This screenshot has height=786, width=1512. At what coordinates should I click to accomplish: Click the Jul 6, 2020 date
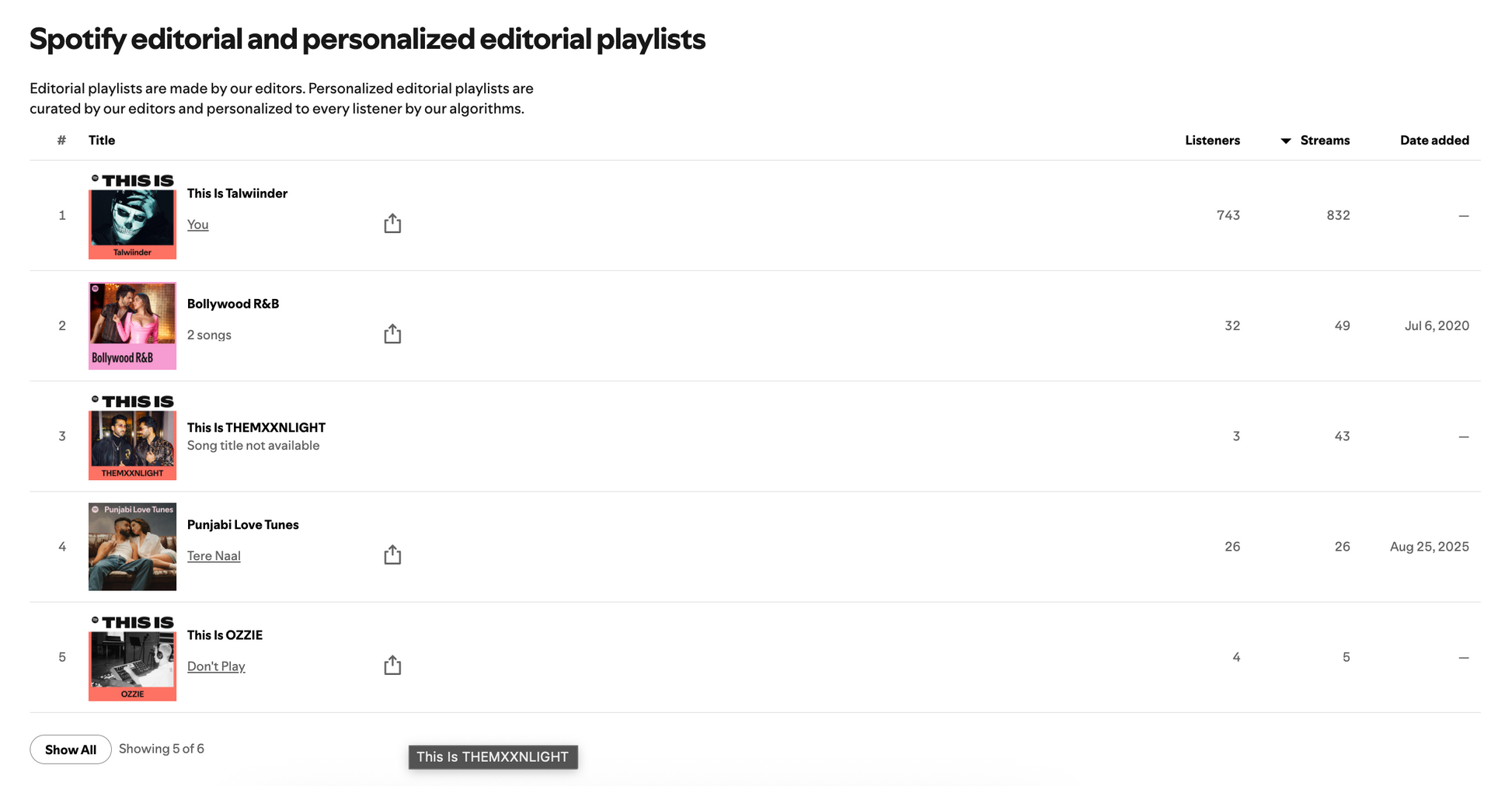1437,325
